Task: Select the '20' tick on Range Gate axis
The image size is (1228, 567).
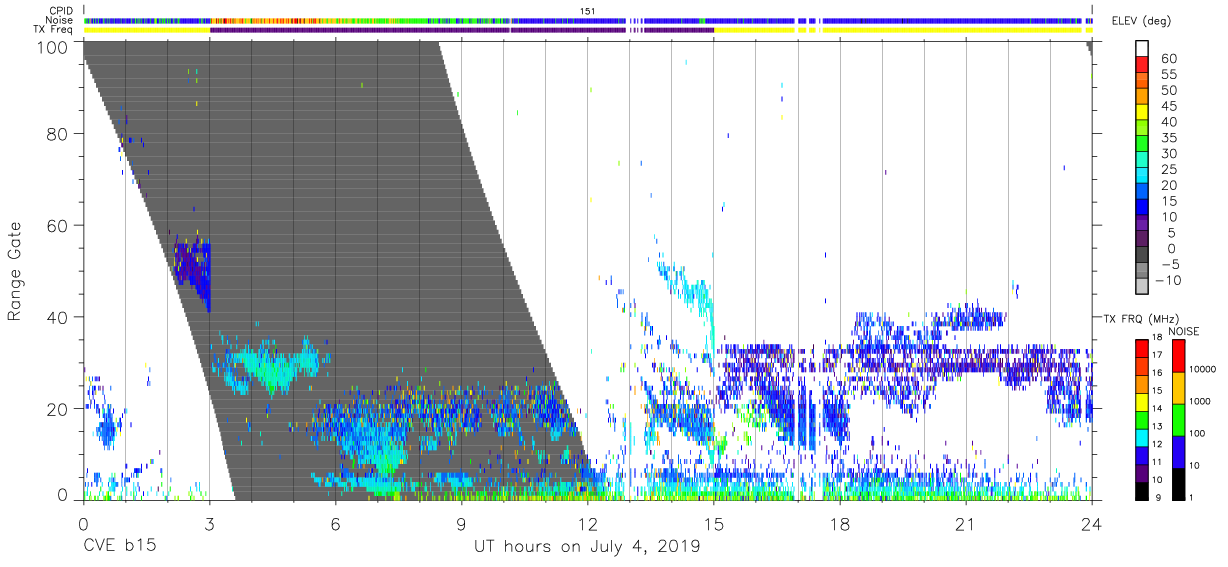Action: pos(60,409)
